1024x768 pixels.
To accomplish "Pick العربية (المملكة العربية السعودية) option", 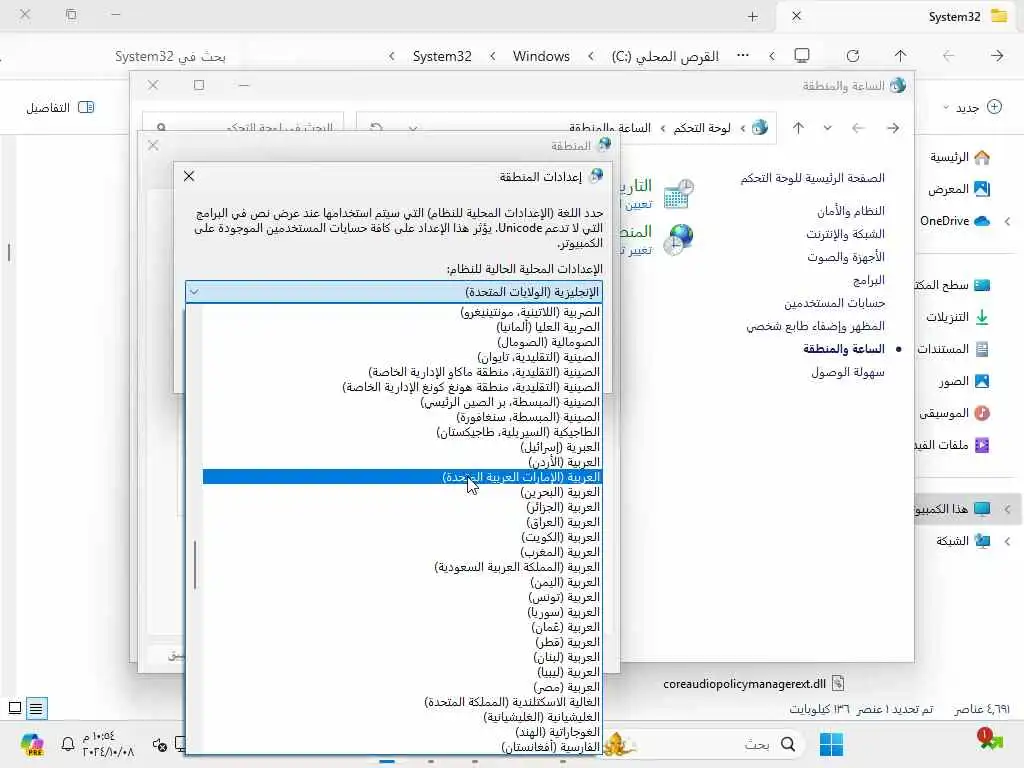I will (x=402, y=568).
